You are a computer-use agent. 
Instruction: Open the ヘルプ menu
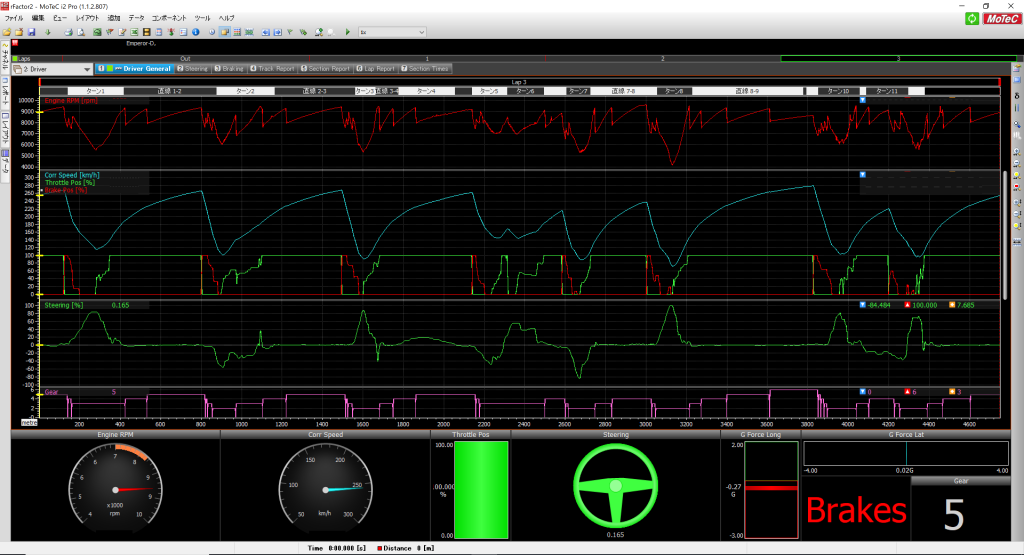[227, 18]
